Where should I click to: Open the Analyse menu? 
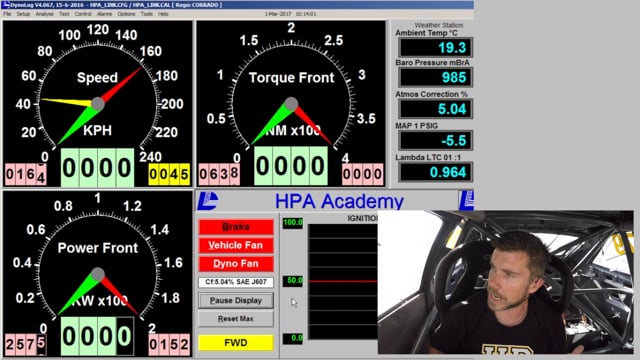click(x=44, y=14)
